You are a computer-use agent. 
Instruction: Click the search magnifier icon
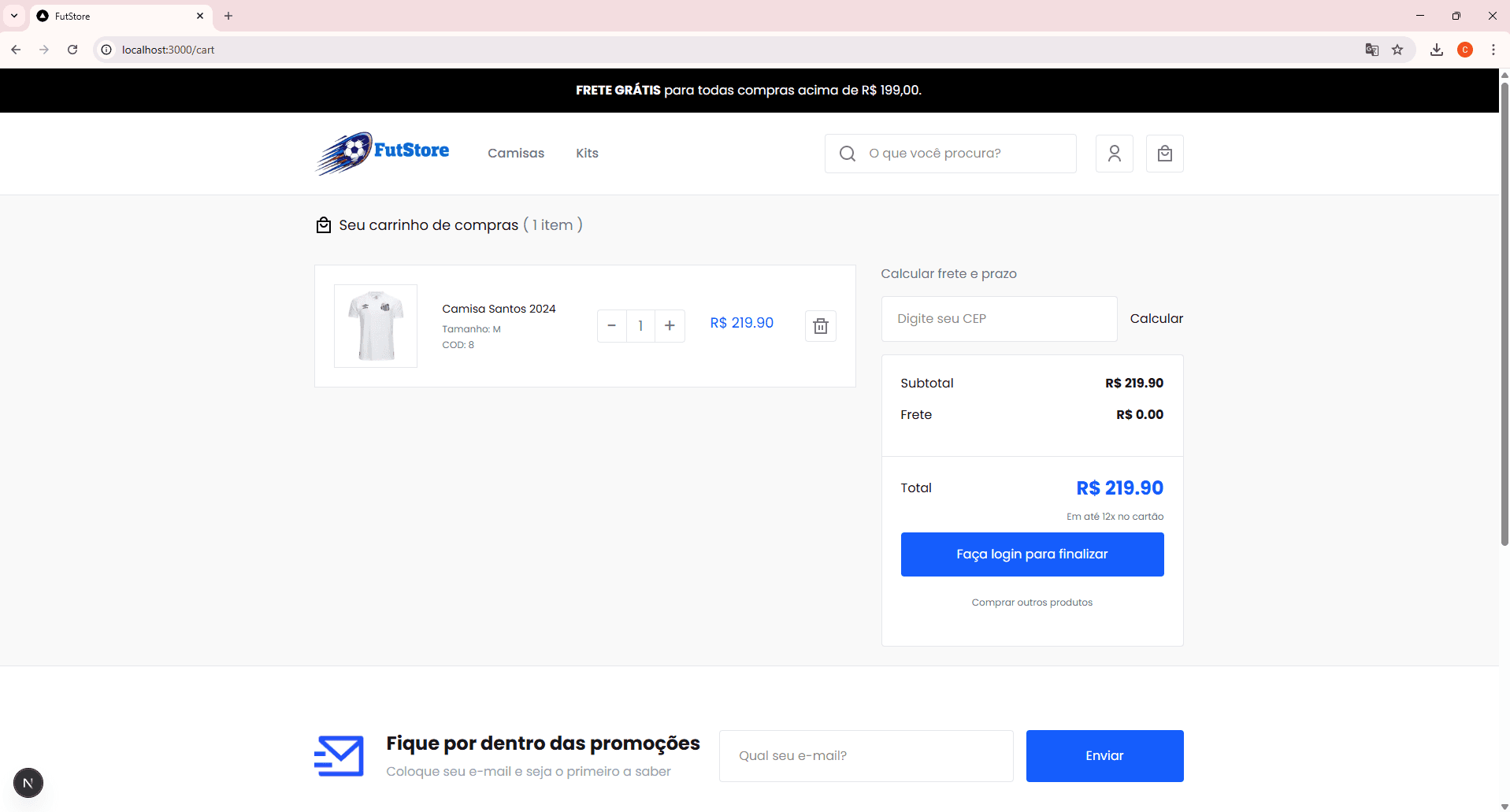click(847, 153)
